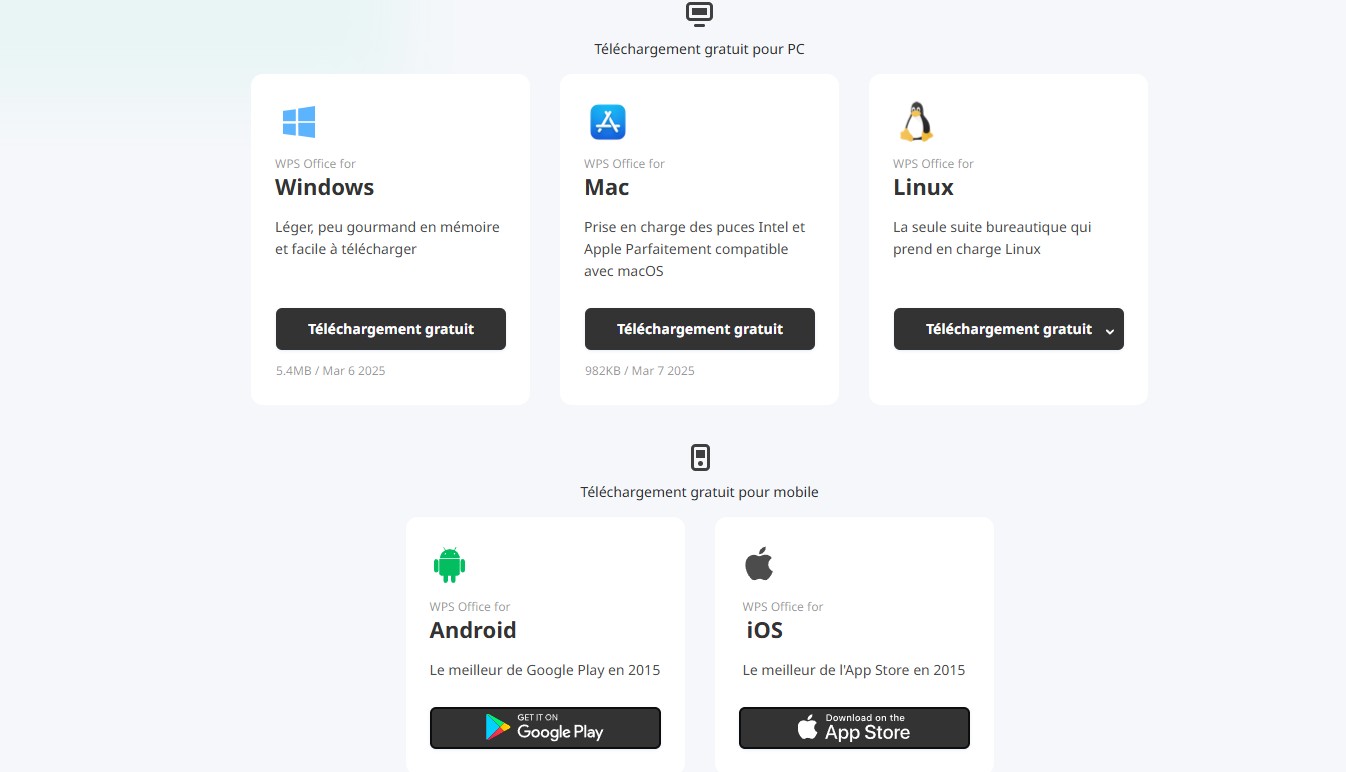
Task: Click the Apple logo inside the App Store badge
Action: click(807, 728)
